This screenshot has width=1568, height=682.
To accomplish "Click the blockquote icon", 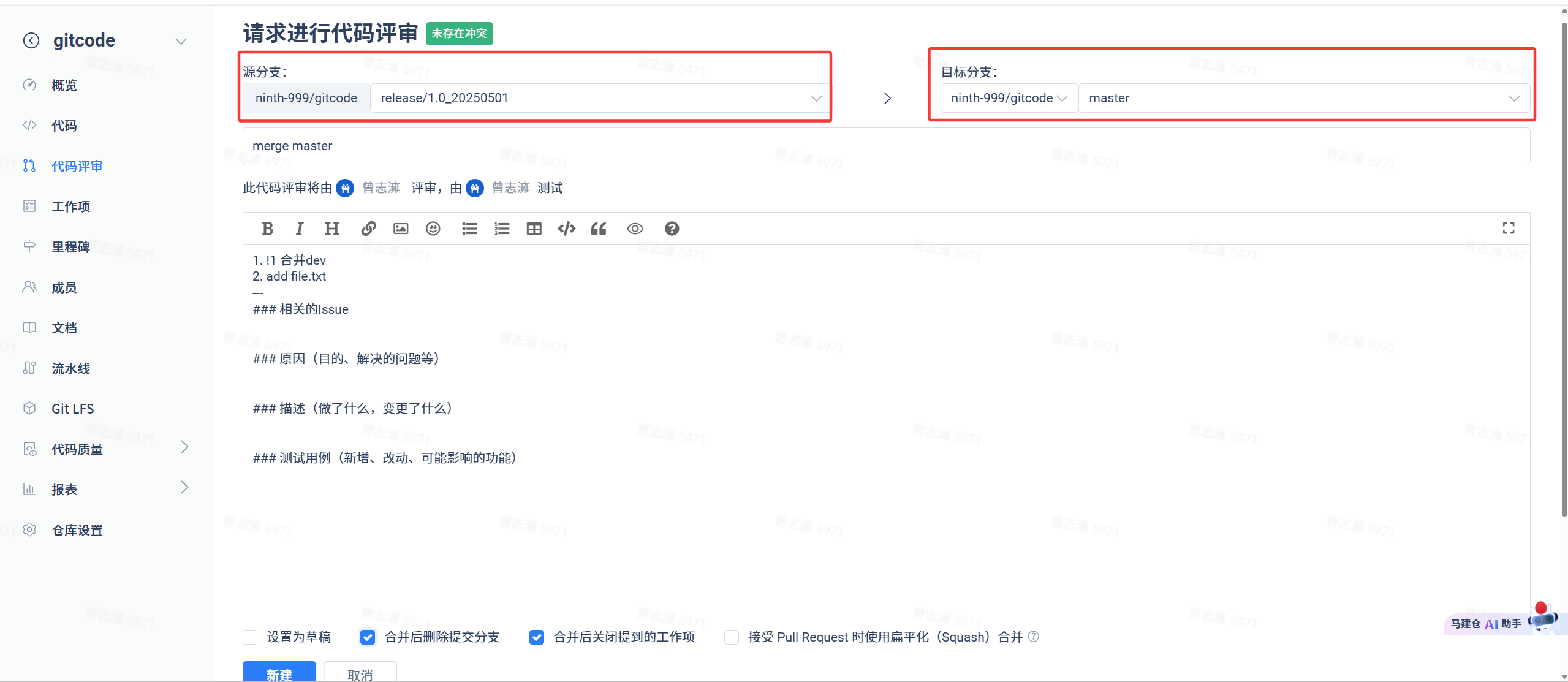I will tap(599, 229).
